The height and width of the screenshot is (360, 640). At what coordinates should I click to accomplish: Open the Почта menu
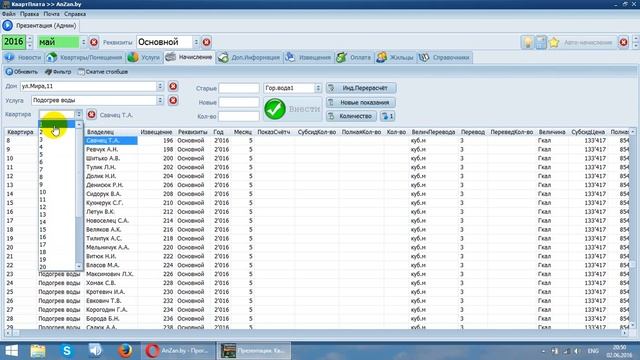click(51, 14)
